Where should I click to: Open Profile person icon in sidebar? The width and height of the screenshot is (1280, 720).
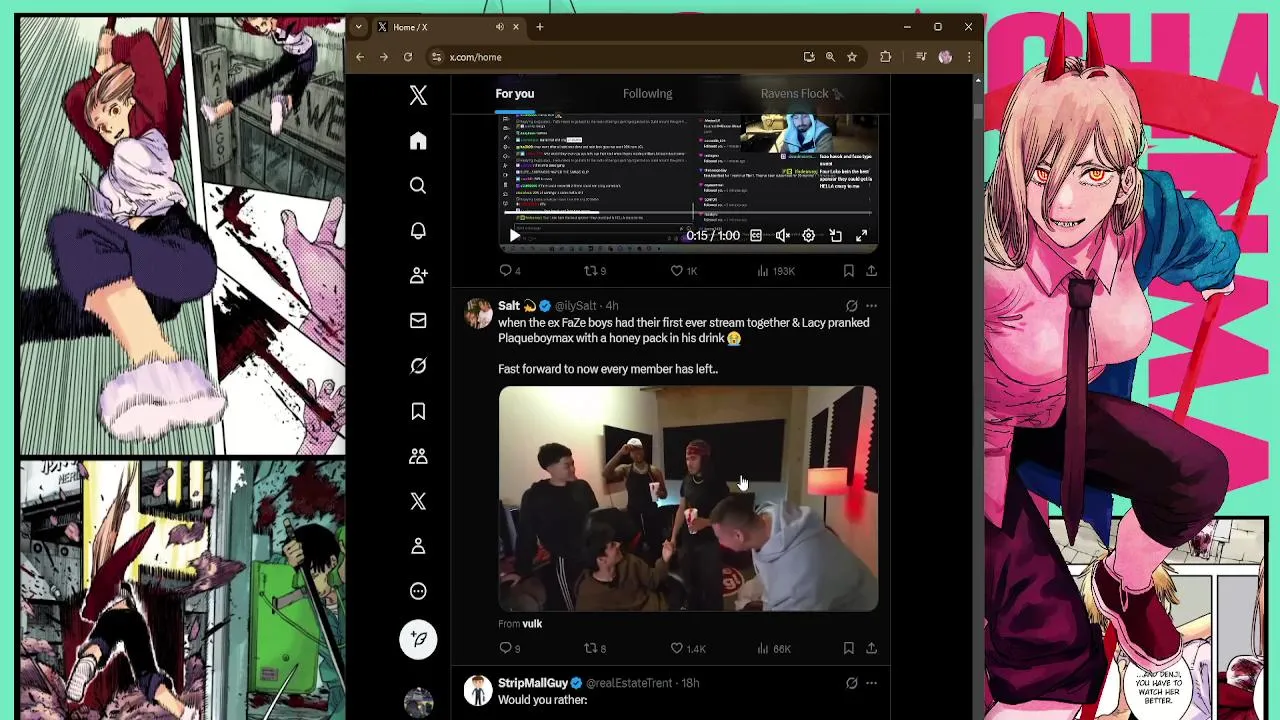tap(418, 546)
